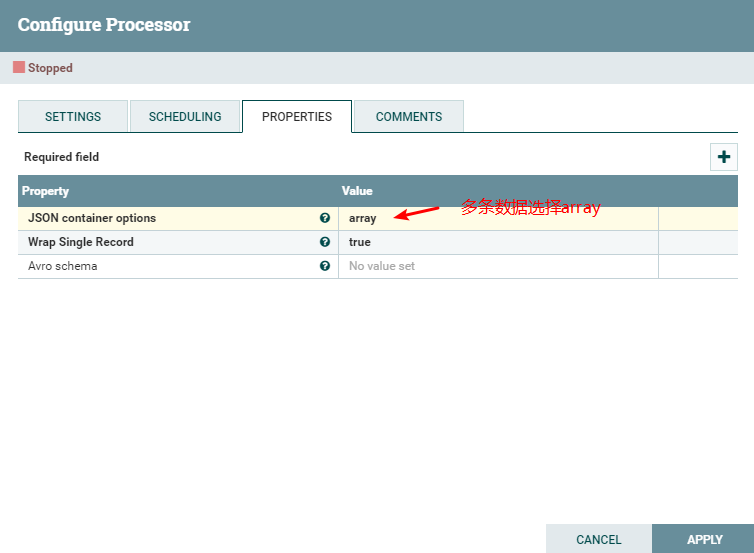
Task: Set the 'No value set' Avro schema value
Action: pyautogui.click(x=498, y=266)
